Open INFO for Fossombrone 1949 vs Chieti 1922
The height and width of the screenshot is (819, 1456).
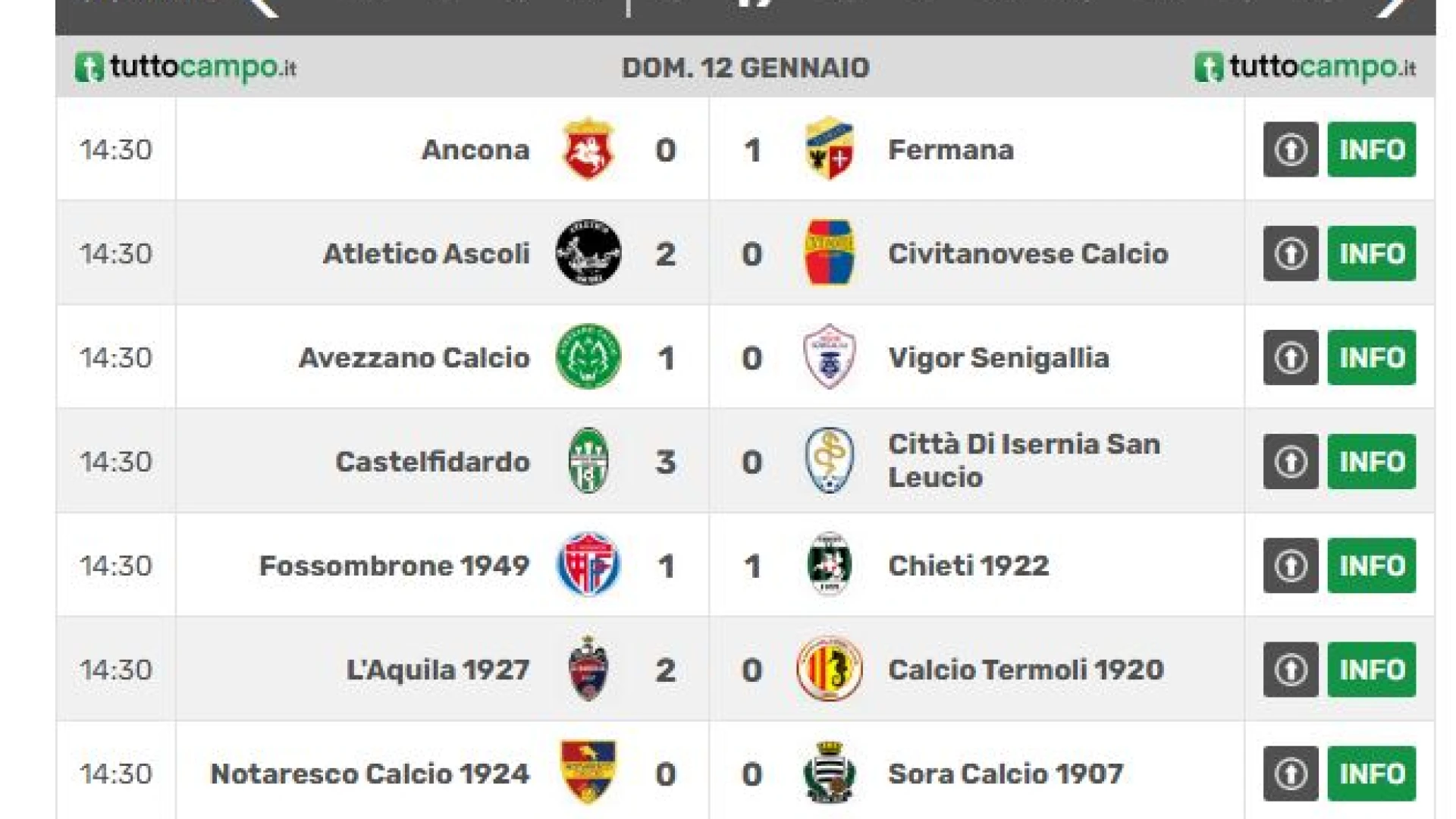point(1371,565)
